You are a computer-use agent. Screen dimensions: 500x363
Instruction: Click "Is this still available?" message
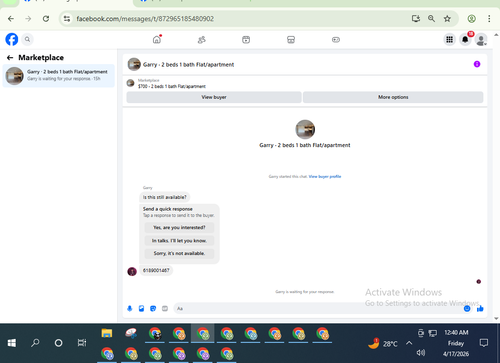coord(165,197)
